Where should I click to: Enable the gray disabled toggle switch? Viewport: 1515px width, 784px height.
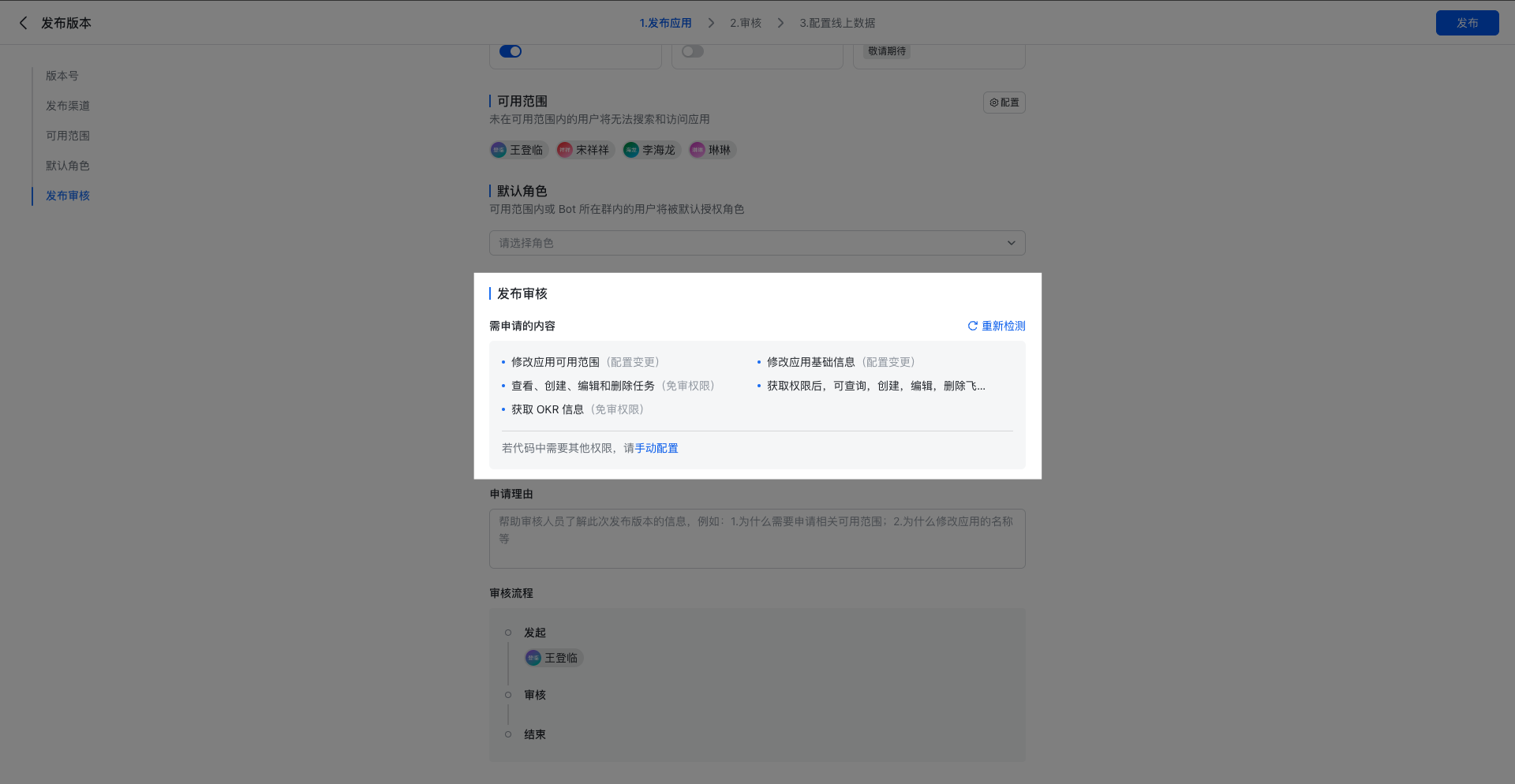[692, 51]
